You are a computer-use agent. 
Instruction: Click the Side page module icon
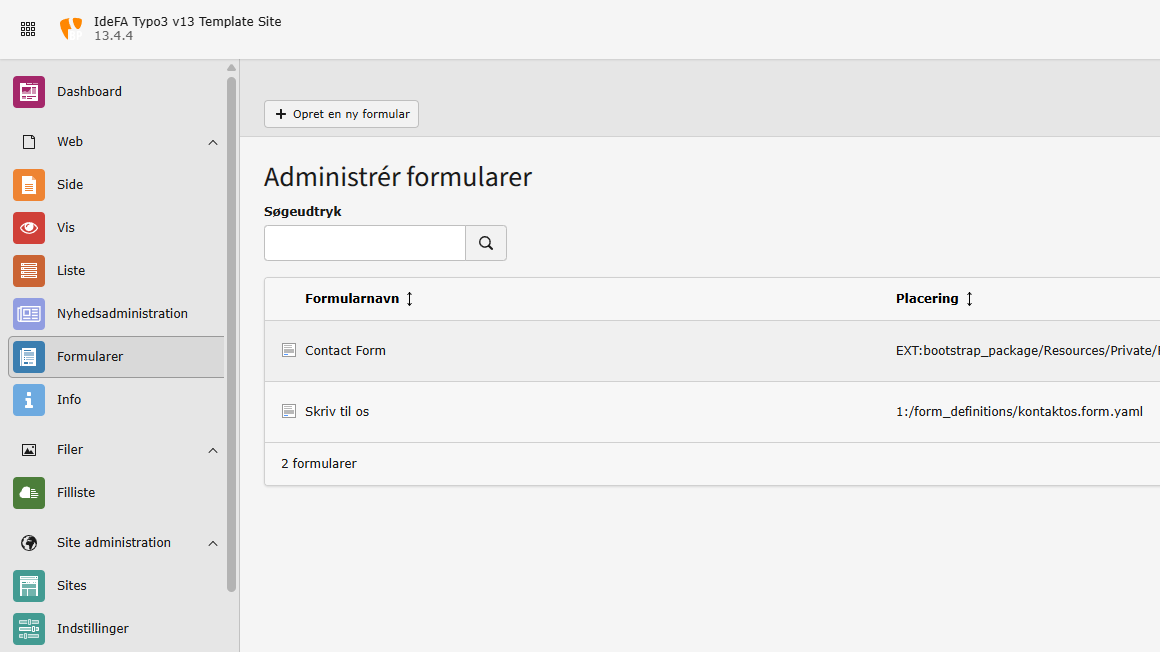(29, 185)
